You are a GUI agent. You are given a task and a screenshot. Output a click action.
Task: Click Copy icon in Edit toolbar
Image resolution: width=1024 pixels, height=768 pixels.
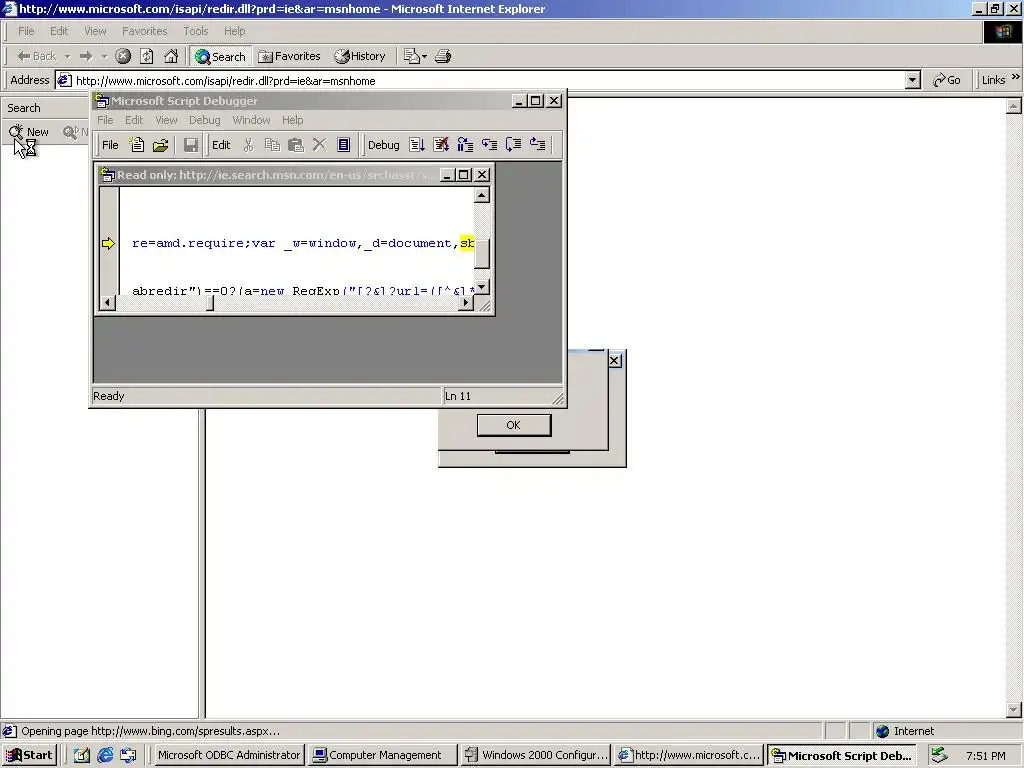pyautogui.click(x=272, y=145)
